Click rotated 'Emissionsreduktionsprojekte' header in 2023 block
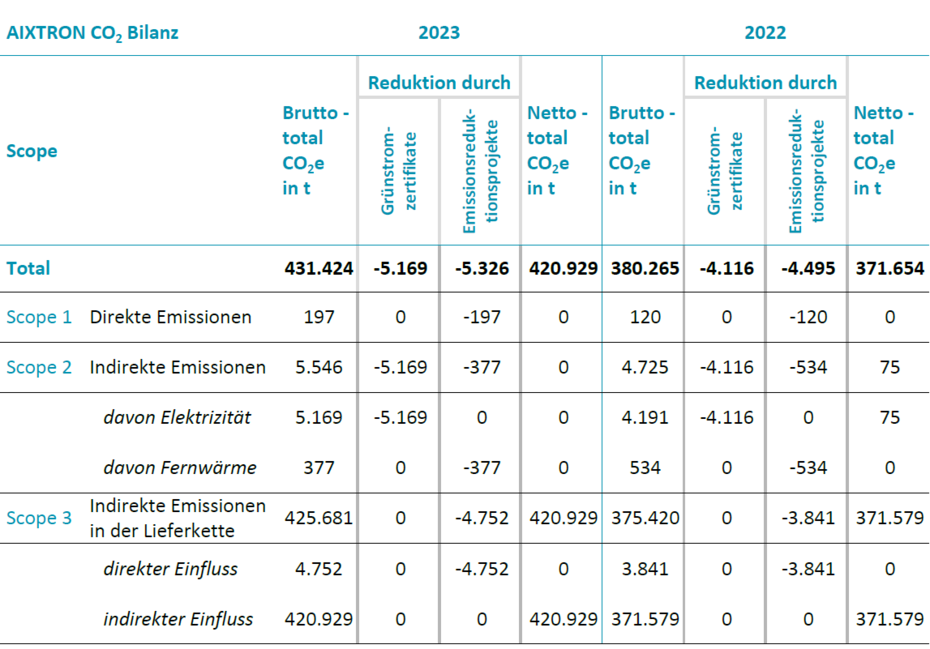The height and width of the screenshot is (649, 930). pyautogui.click(x=480, y=170)
